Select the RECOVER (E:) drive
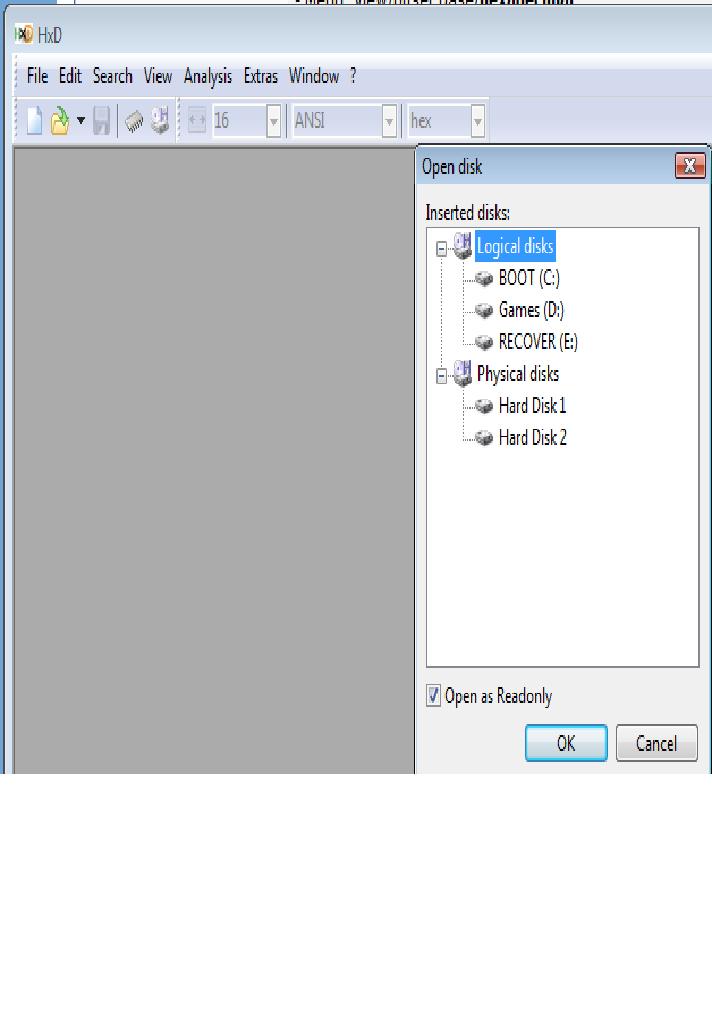The height and width of the screenshot is (1034, 712). 538,342
